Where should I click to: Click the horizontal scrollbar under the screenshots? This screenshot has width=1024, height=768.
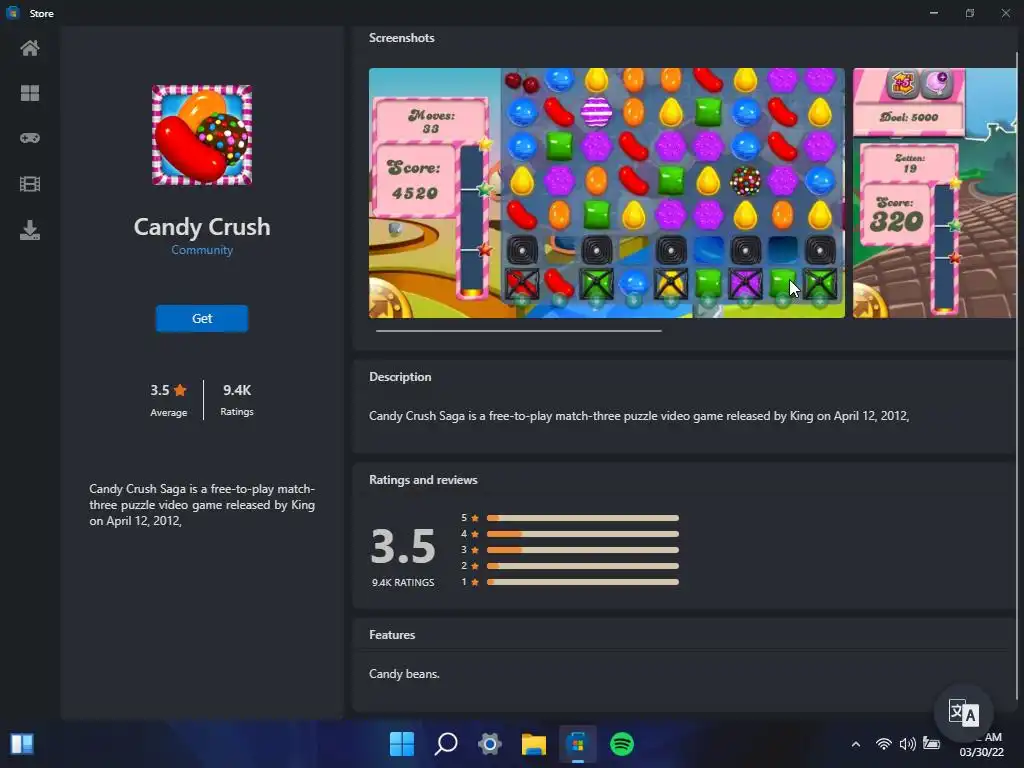519,331
